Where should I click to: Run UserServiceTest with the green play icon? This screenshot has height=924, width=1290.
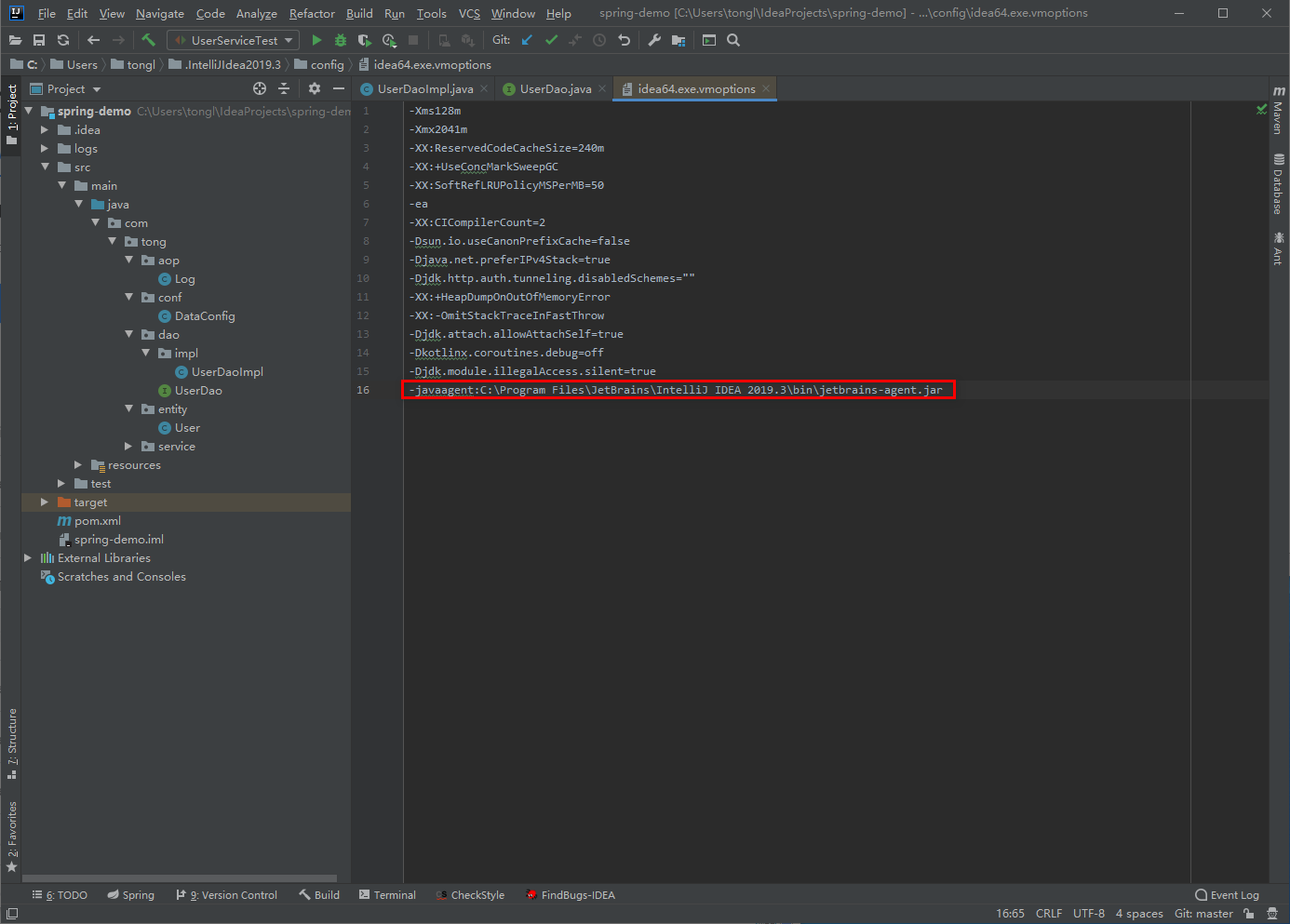point(316,40)
